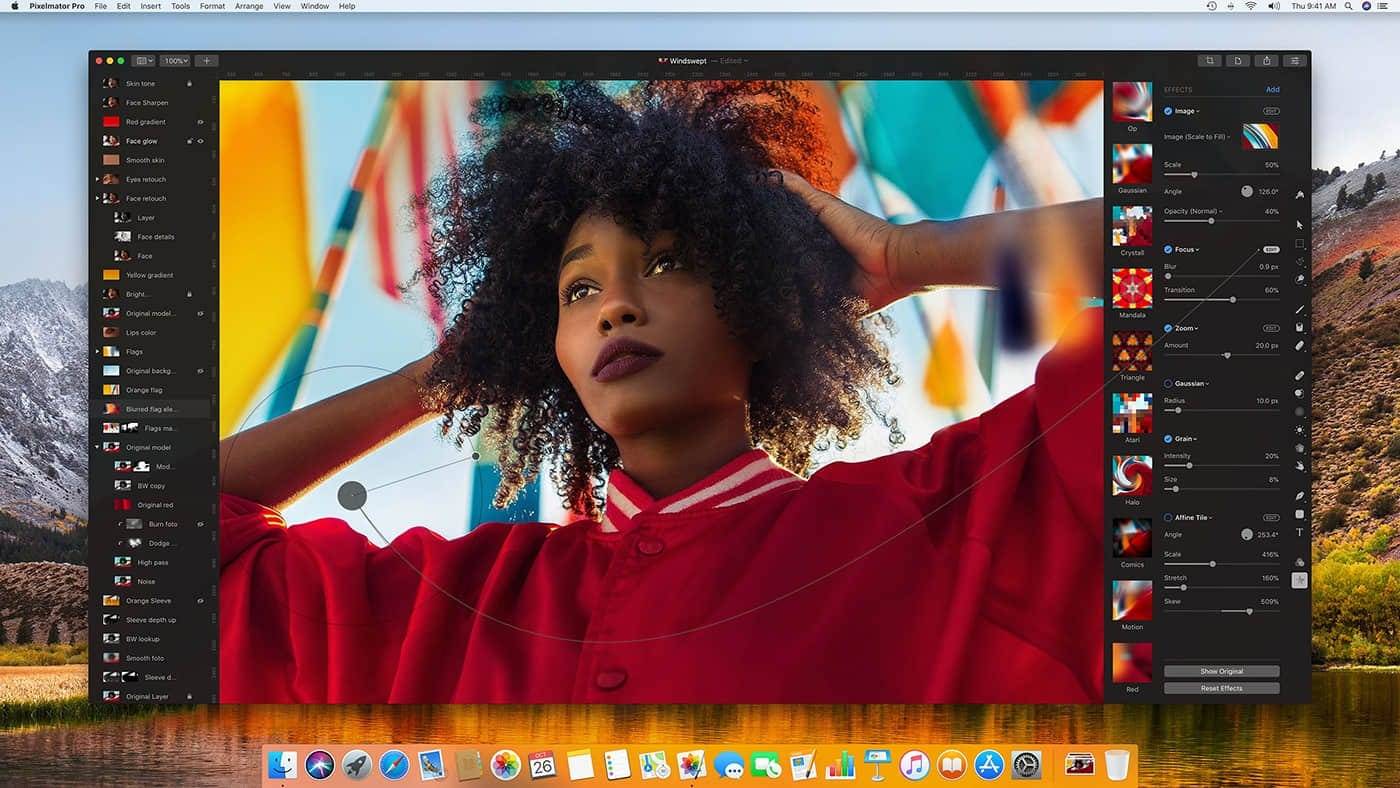Click the plus button to add a layer
Image resolution: width=1400 pixels, height=788 pixels.
point(207,61)
